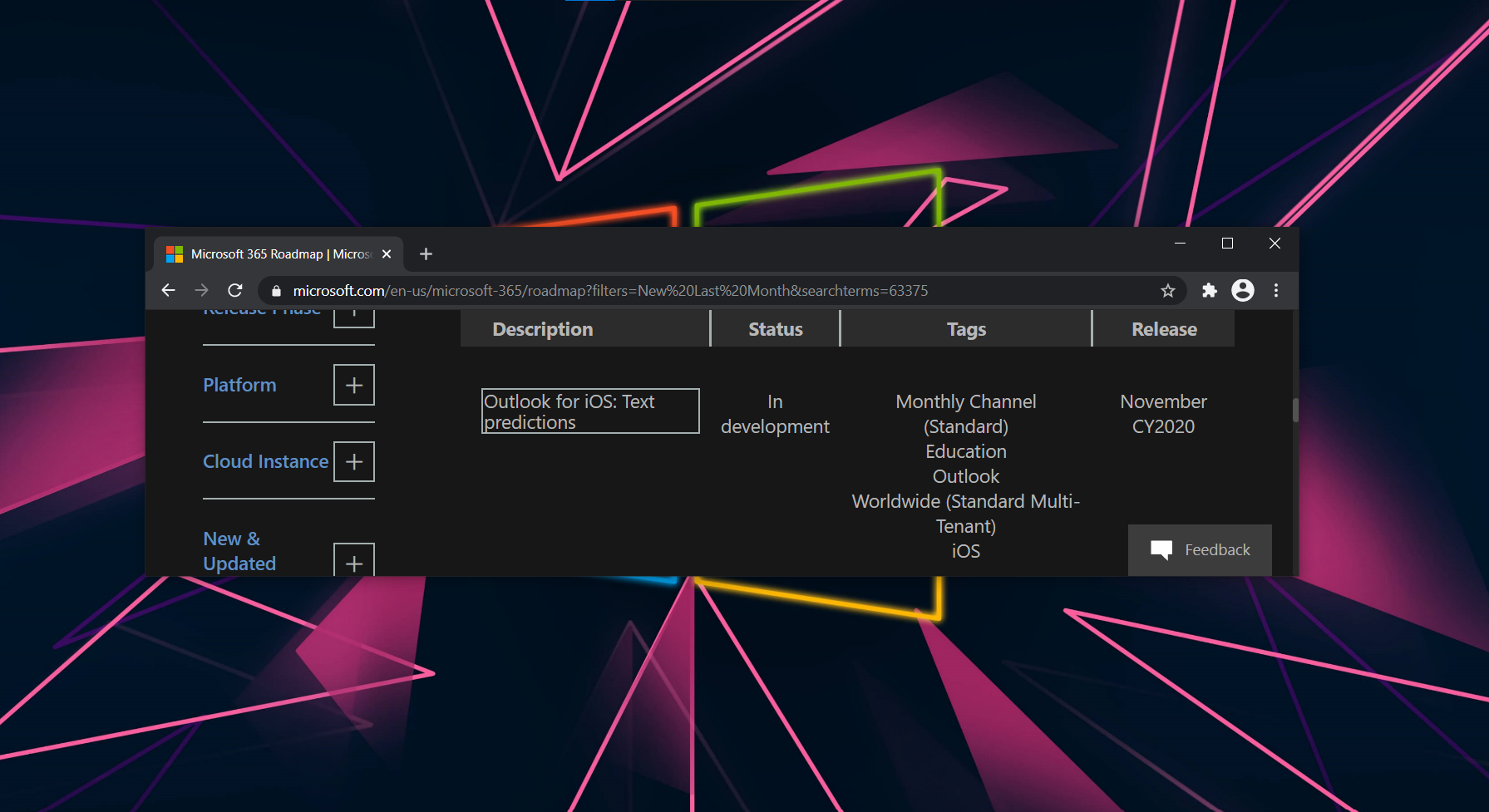The image size is (1489, 812).
Task: Bookmark this page with the star
Action: click(1168, 290)
